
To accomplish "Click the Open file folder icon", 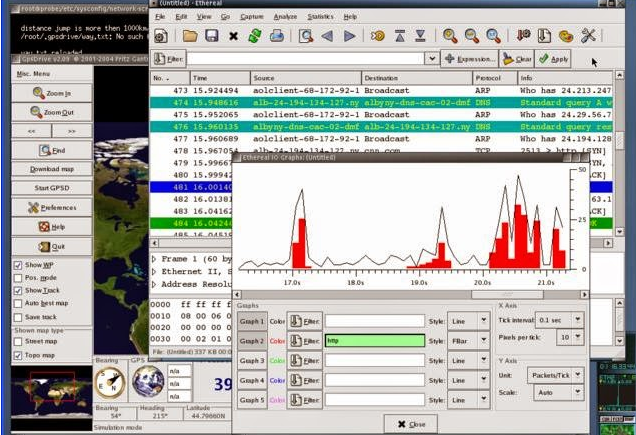I will tap(190, 36).
